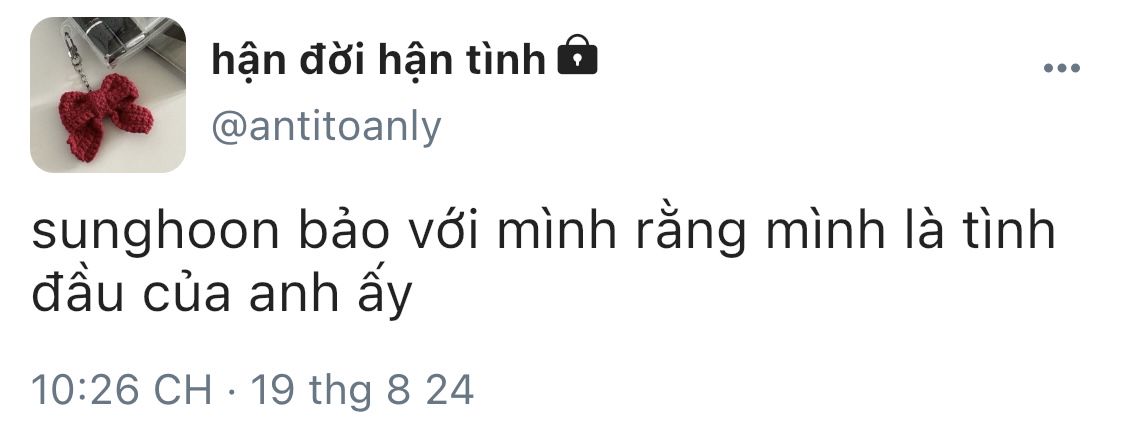Select the tweet's first text line

click(544, 232)
